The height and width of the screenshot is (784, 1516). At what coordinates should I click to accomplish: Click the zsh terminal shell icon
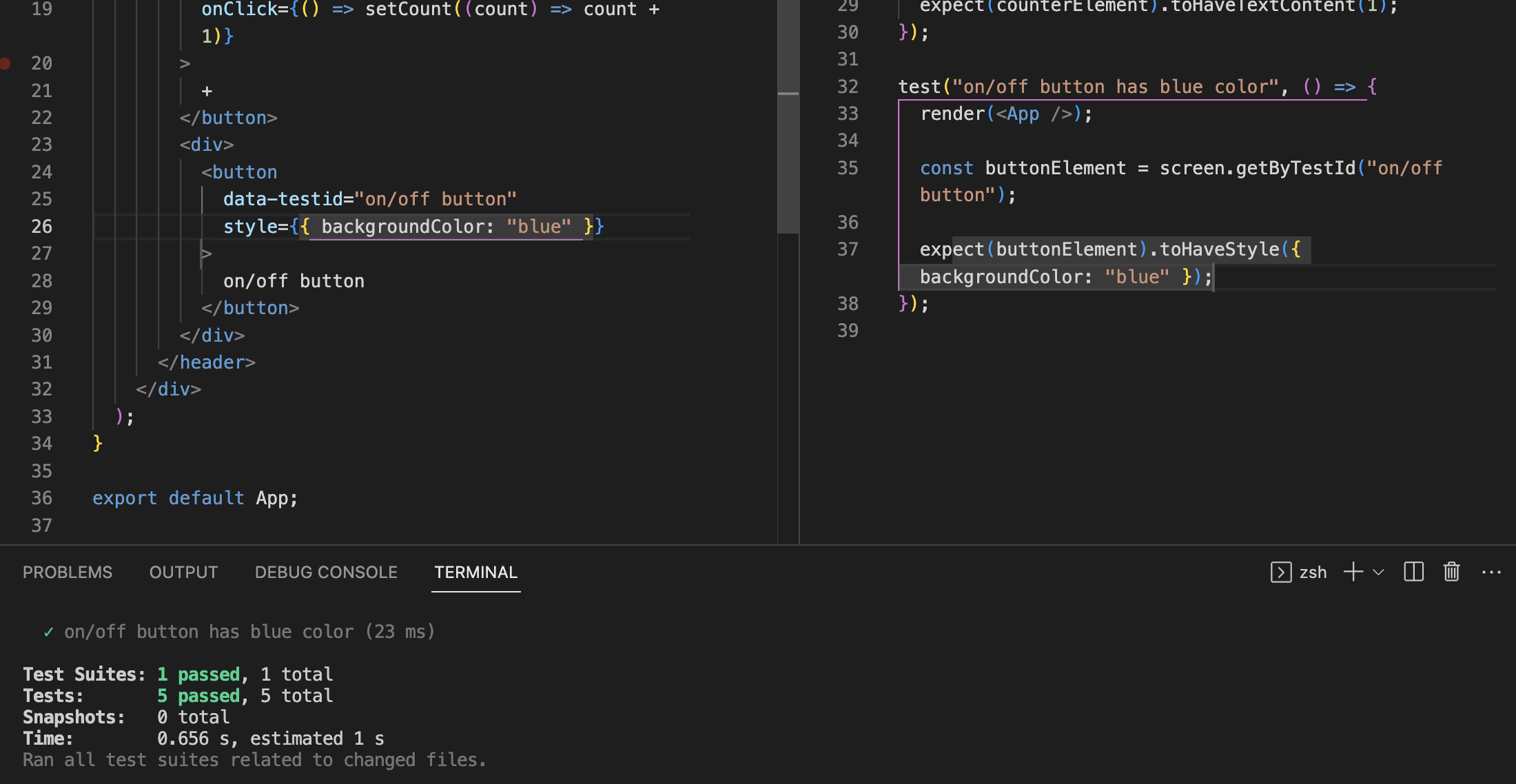[1281, 572]
